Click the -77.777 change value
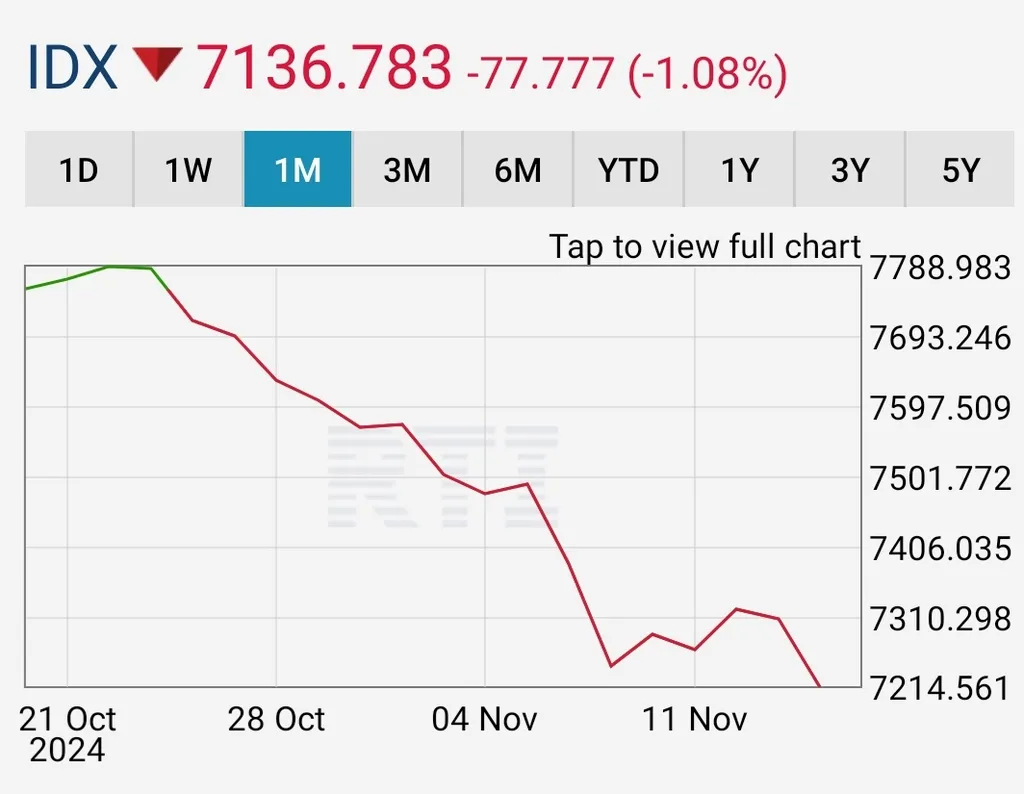This screenshot has height=794, width=1024. coord(539,74)
